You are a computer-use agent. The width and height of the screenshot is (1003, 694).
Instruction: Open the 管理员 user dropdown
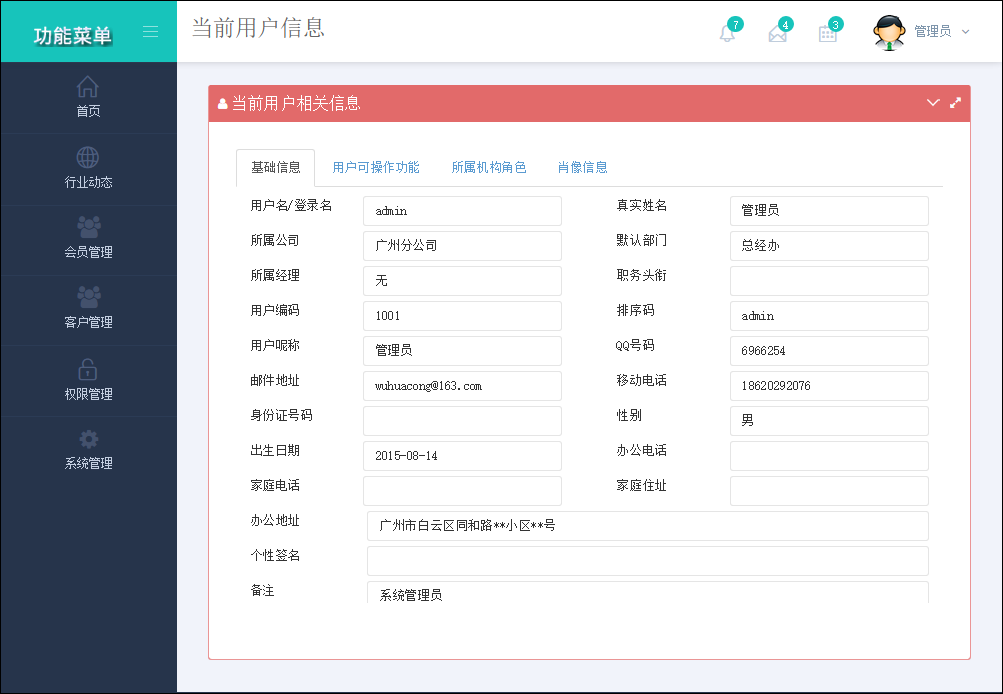[x=941, y=32]
